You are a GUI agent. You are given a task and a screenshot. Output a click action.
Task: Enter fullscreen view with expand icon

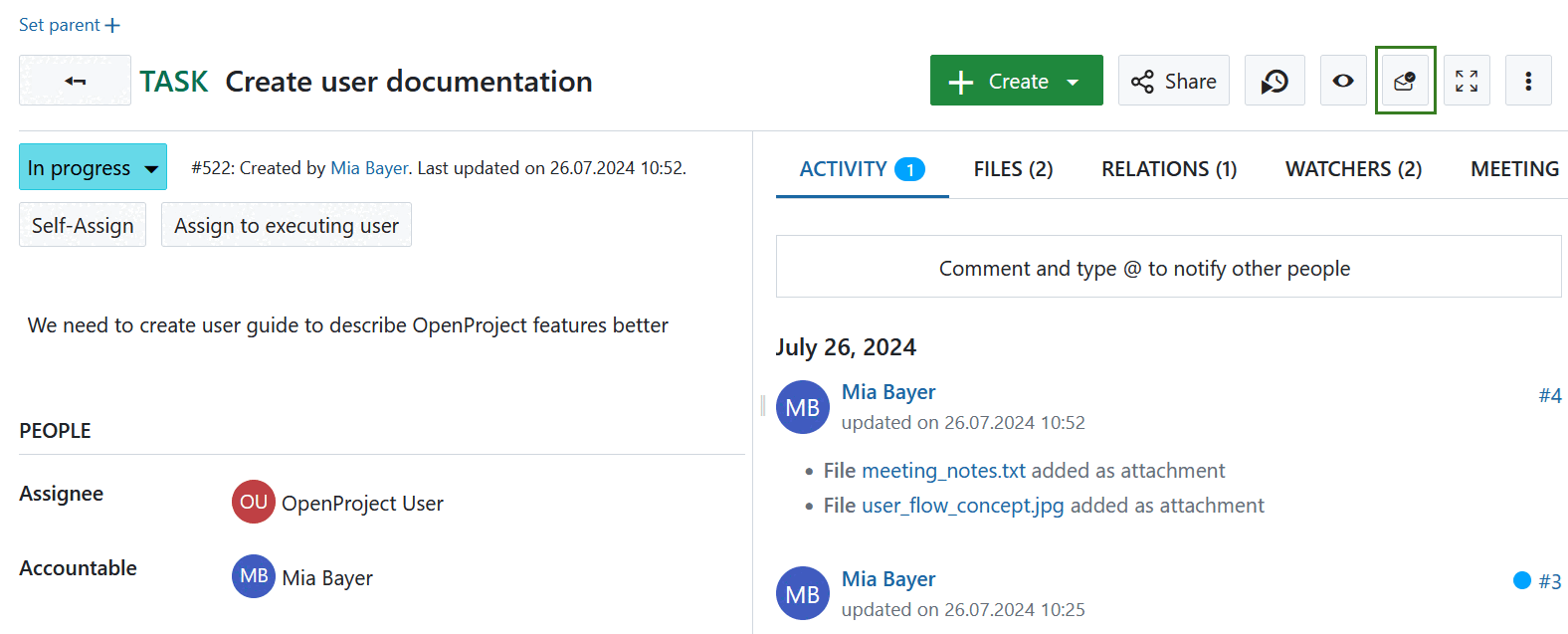click(x=1467, y=81)
